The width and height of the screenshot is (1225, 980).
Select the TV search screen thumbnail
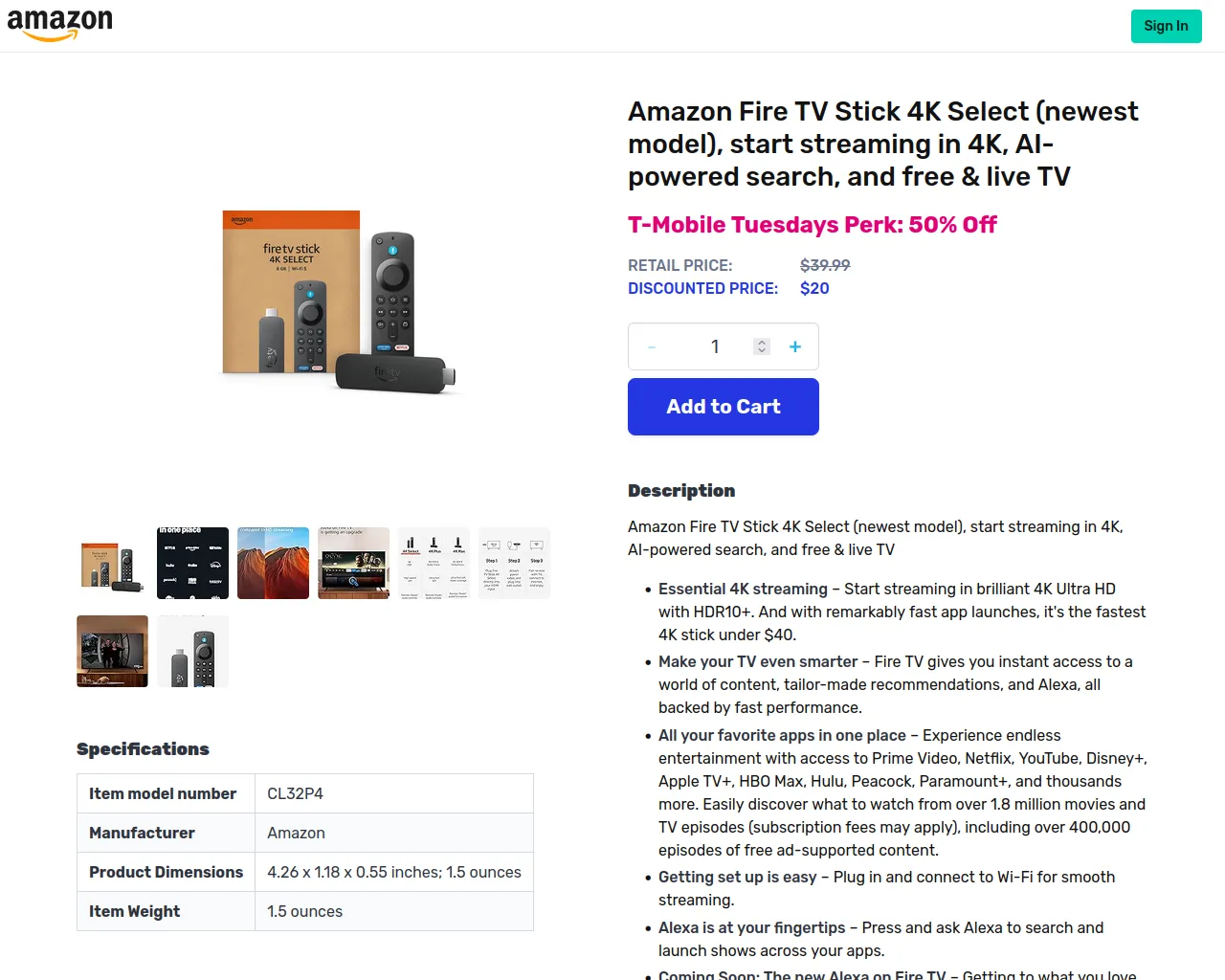click(353, 563)
